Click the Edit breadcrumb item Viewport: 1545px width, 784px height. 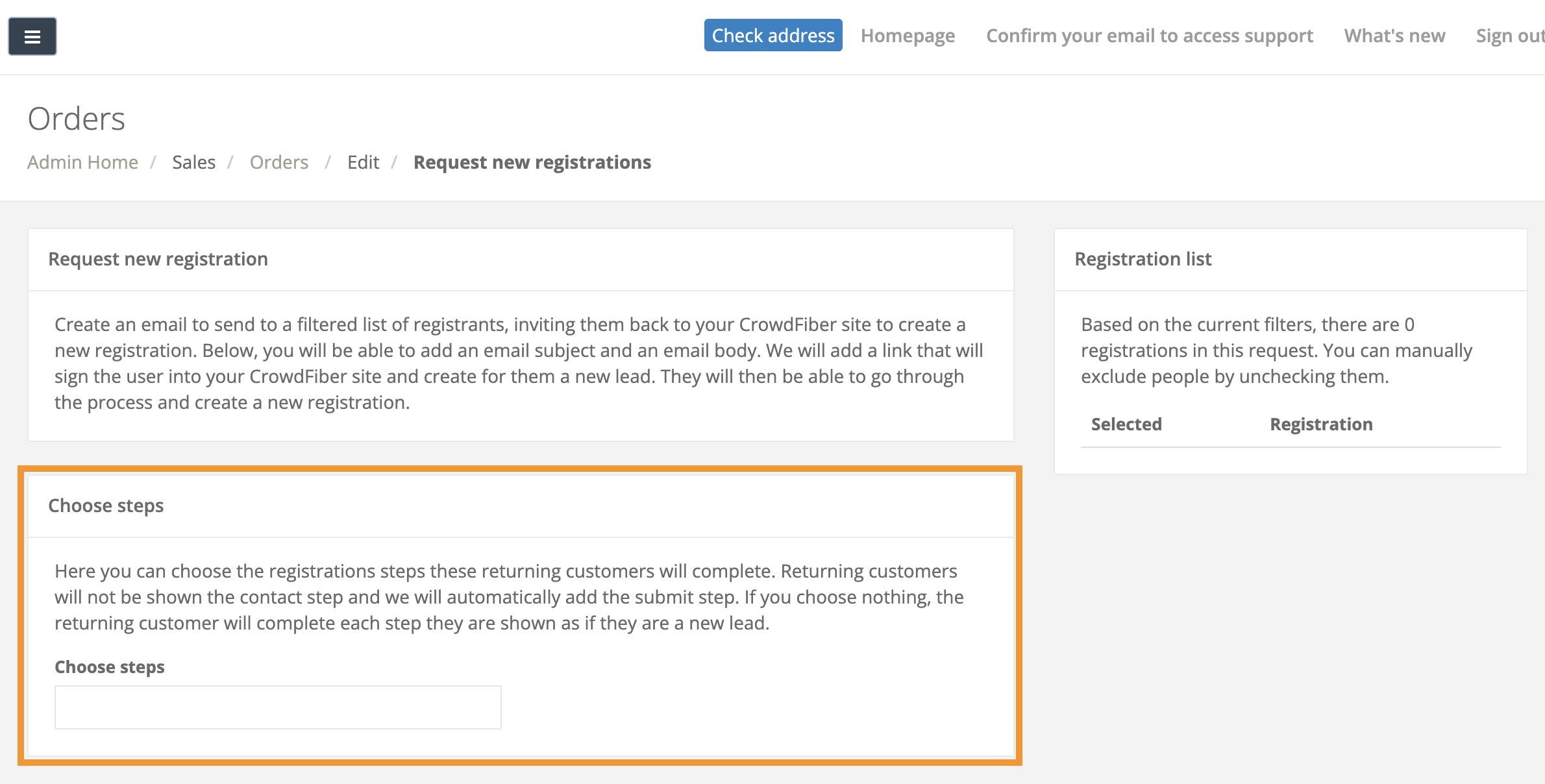click(363, 162)
